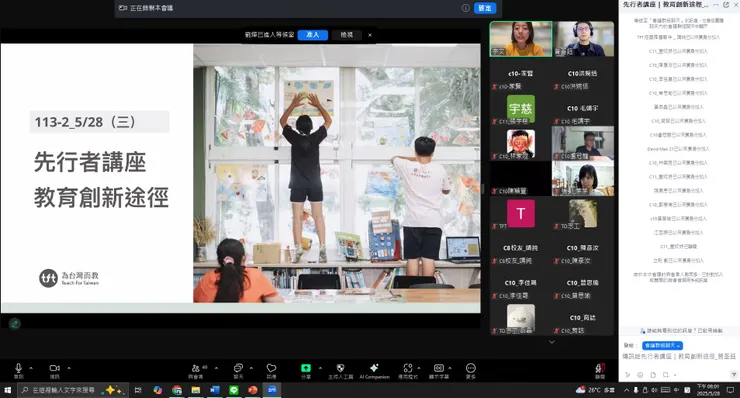Open video options arrow beside camera
The height and width of the screenshot is (398, 740).
[69, 368]
